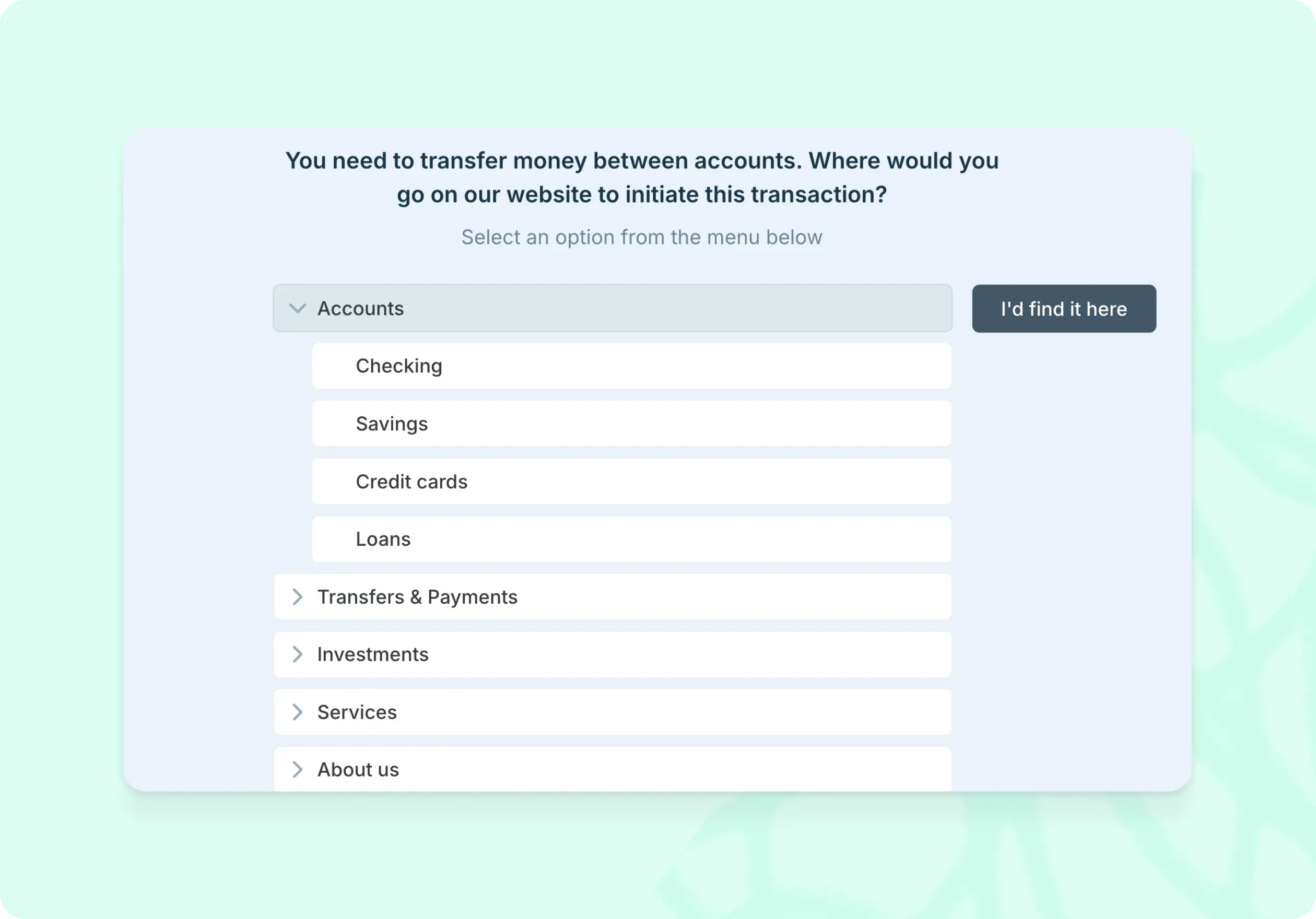
Task: Click the right-facing chevron next to Services
Action: 298,712
